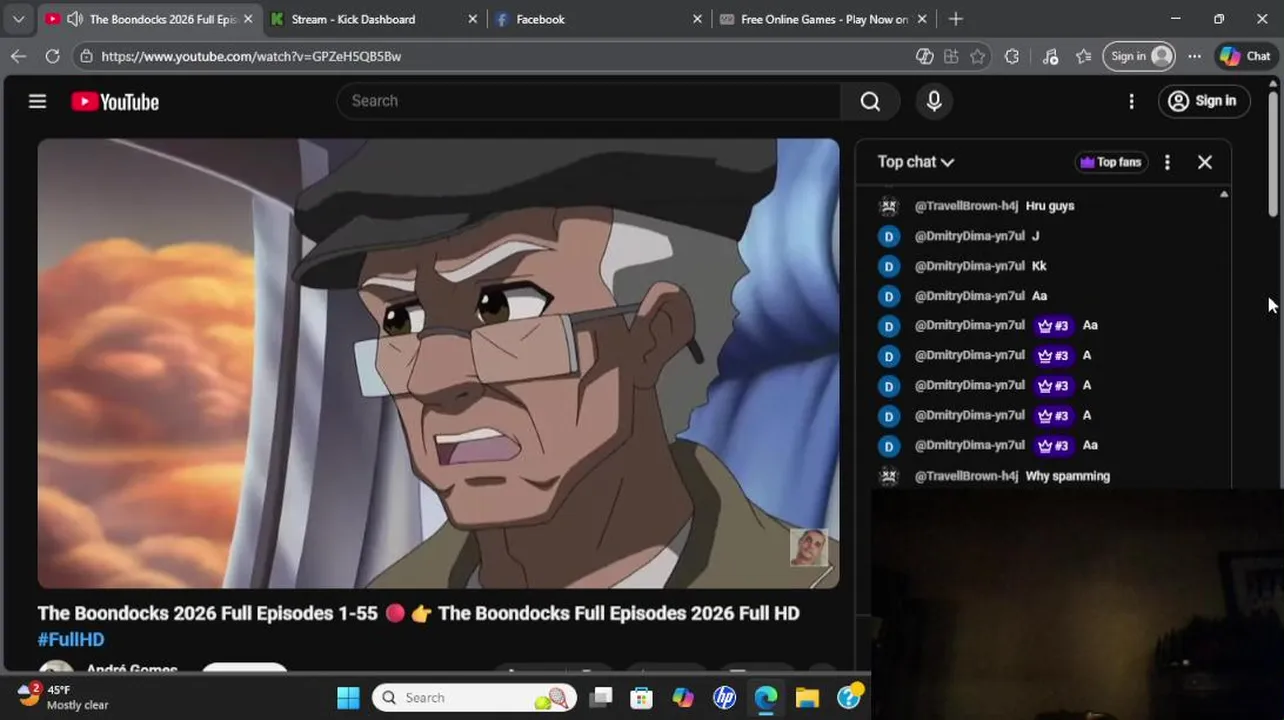Viewport: 1284px width, 720px height.
Task: Open Copilot Chat sidebar
Action: click(1245, 56)
